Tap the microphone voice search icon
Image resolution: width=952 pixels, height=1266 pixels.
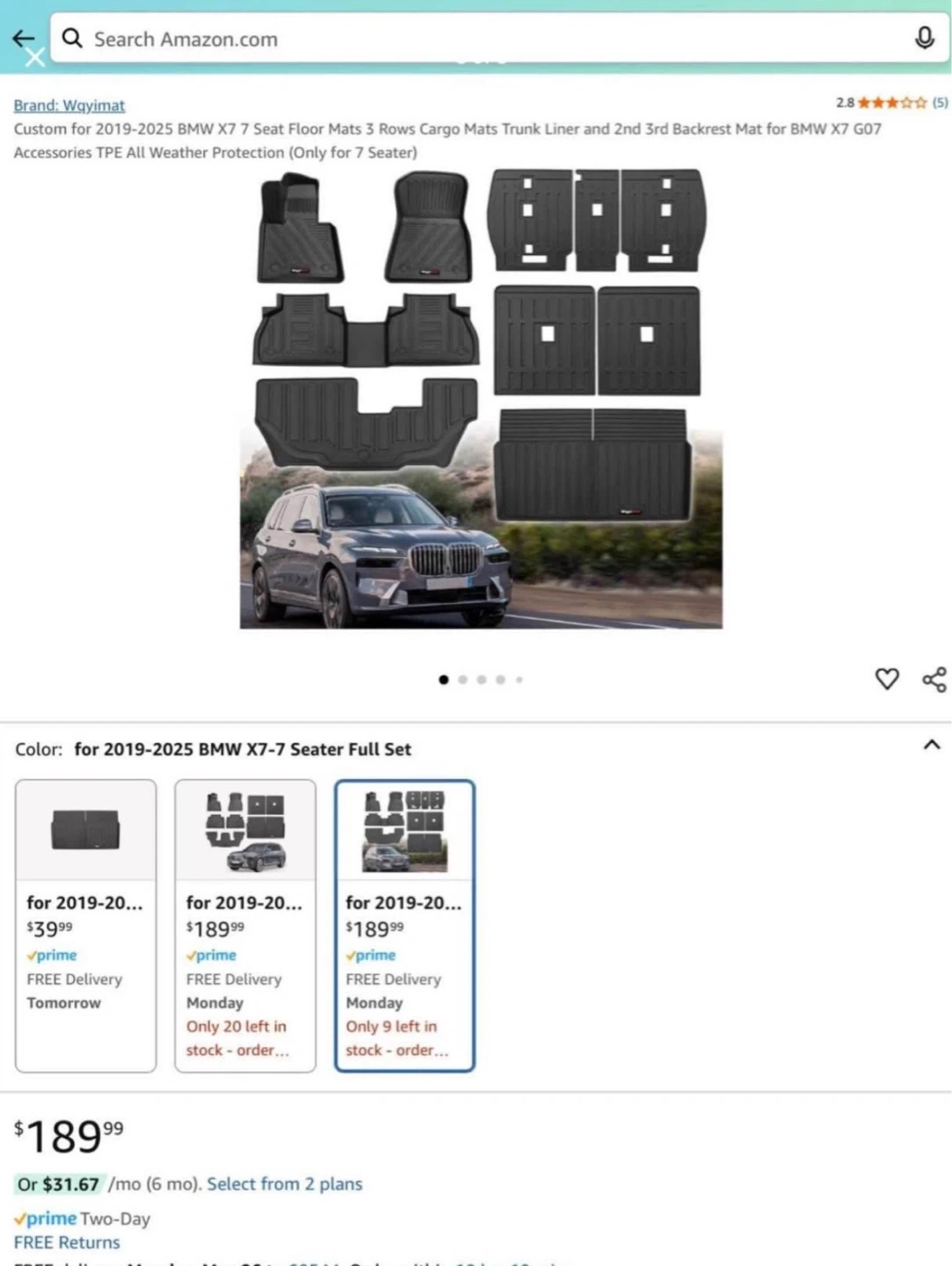point(924,38)
